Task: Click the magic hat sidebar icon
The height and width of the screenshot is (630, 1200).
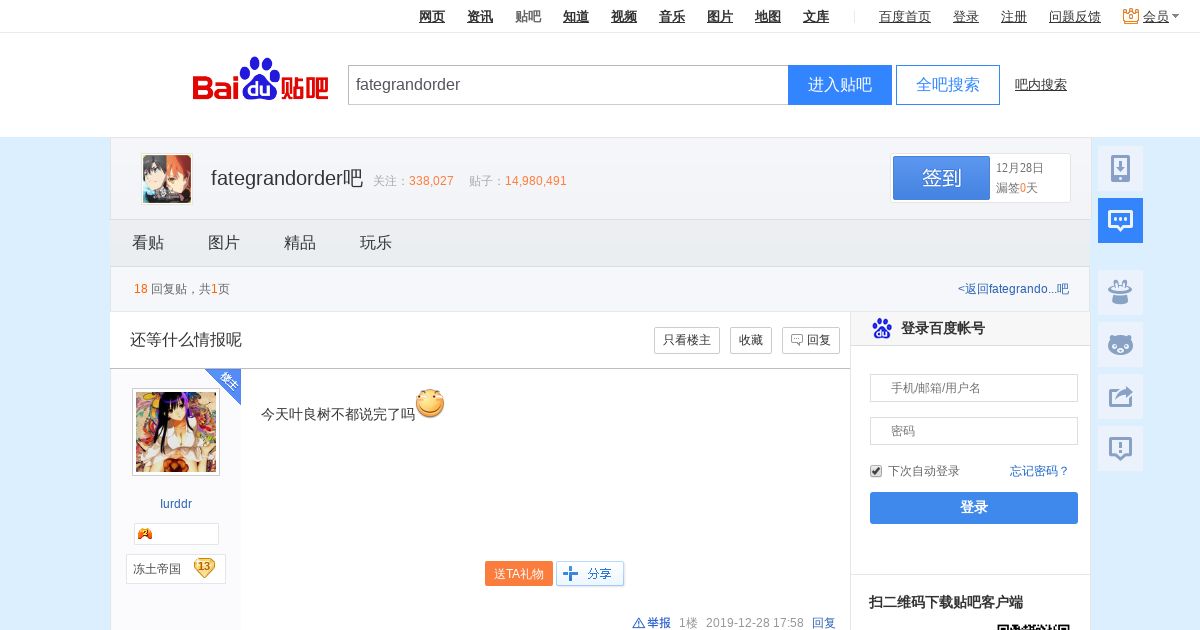Action: (x=1120, y=293)
